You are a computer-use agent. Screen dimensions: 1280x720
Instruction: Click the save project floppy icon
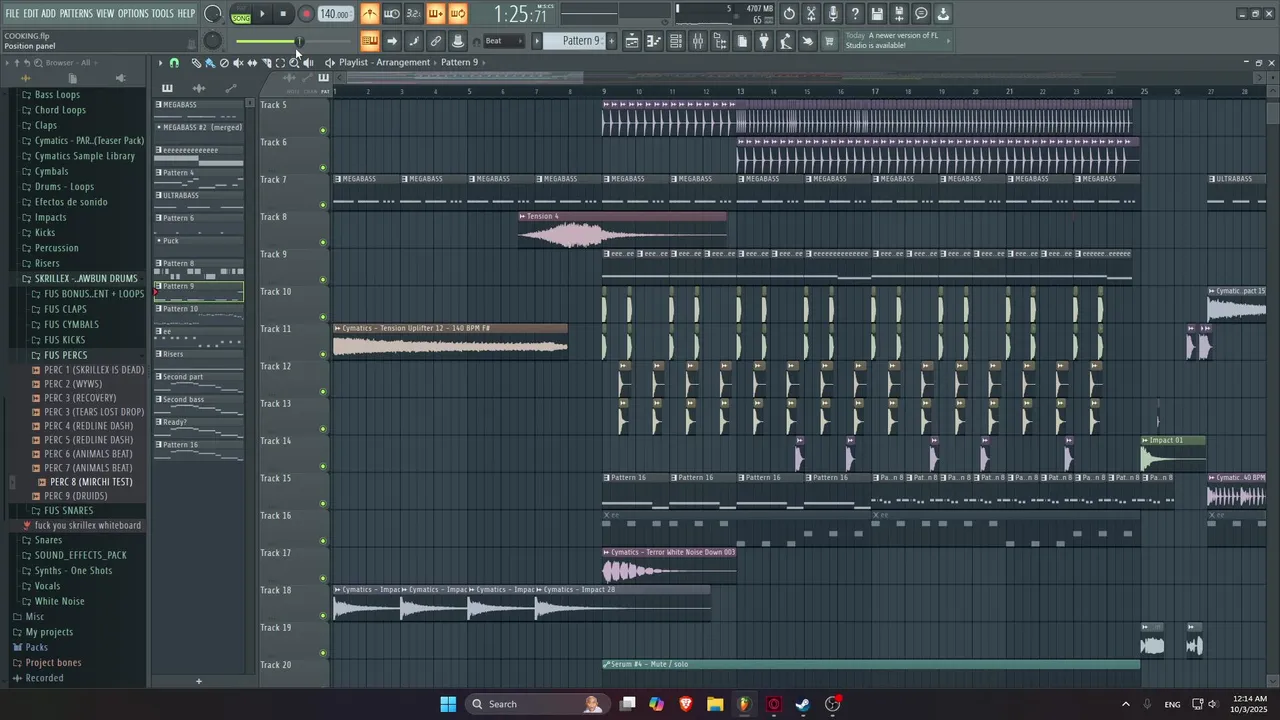tap(877, 14)
